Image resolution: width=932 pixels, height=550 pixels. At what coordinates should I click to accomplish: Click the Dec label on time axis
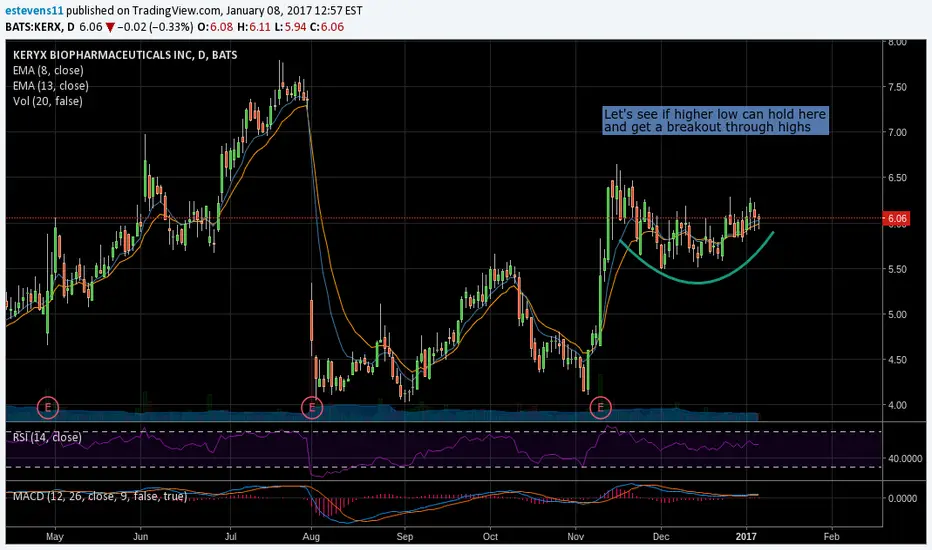click(x=661, y=536)
